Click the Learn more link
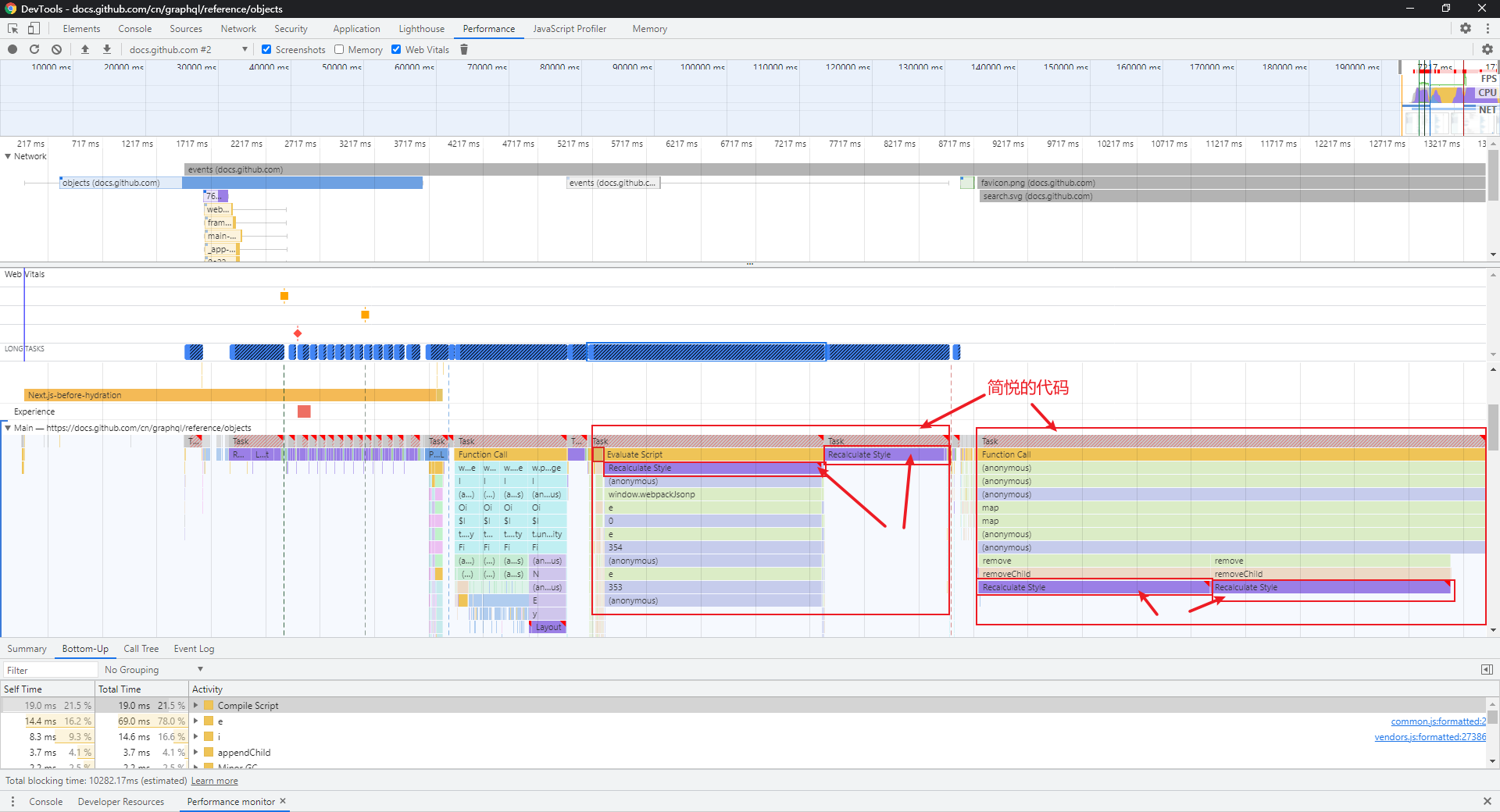Image resolution: width=1500 pixels, height=812 pixels. pos(214,781)
